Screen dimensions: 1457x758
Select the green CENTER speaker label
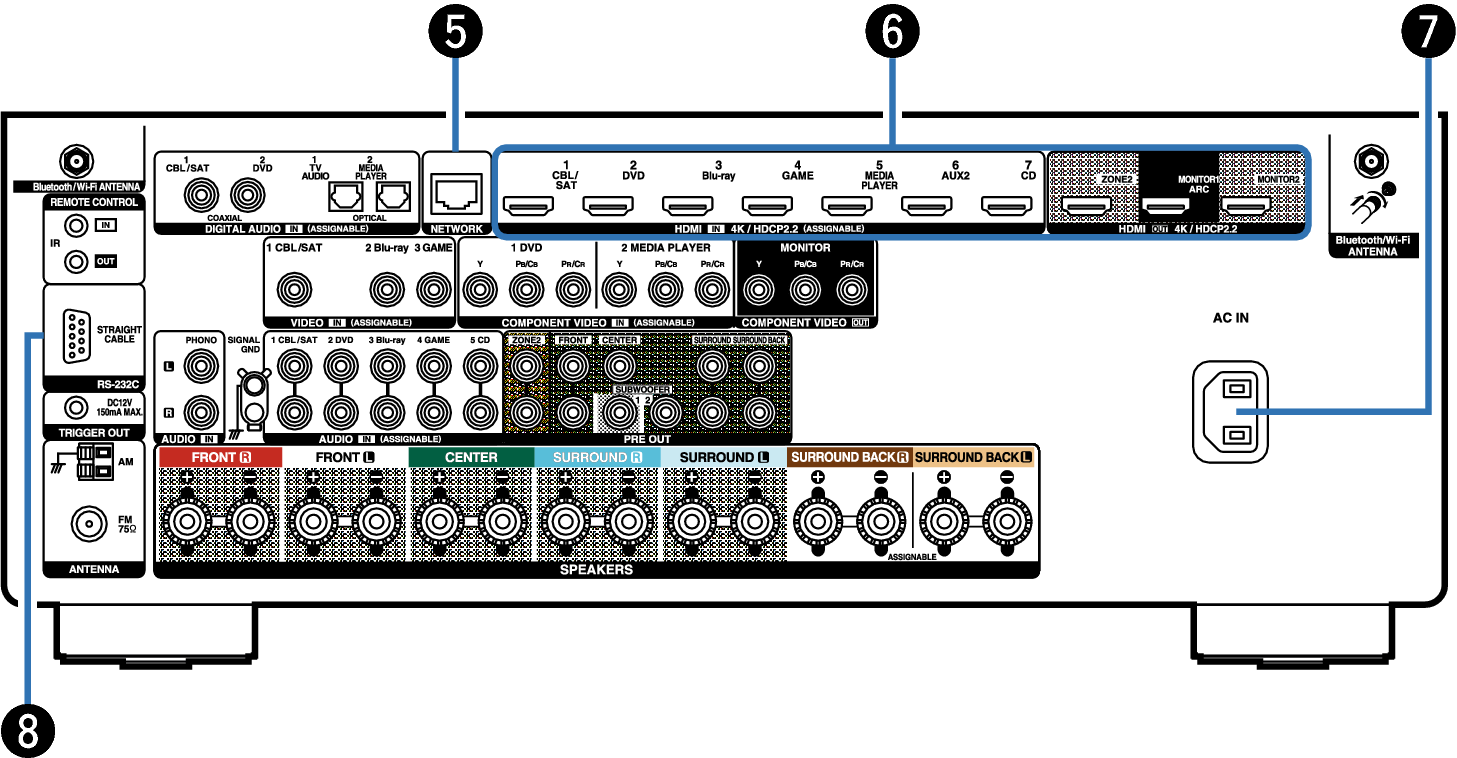(x=471, y=457)
